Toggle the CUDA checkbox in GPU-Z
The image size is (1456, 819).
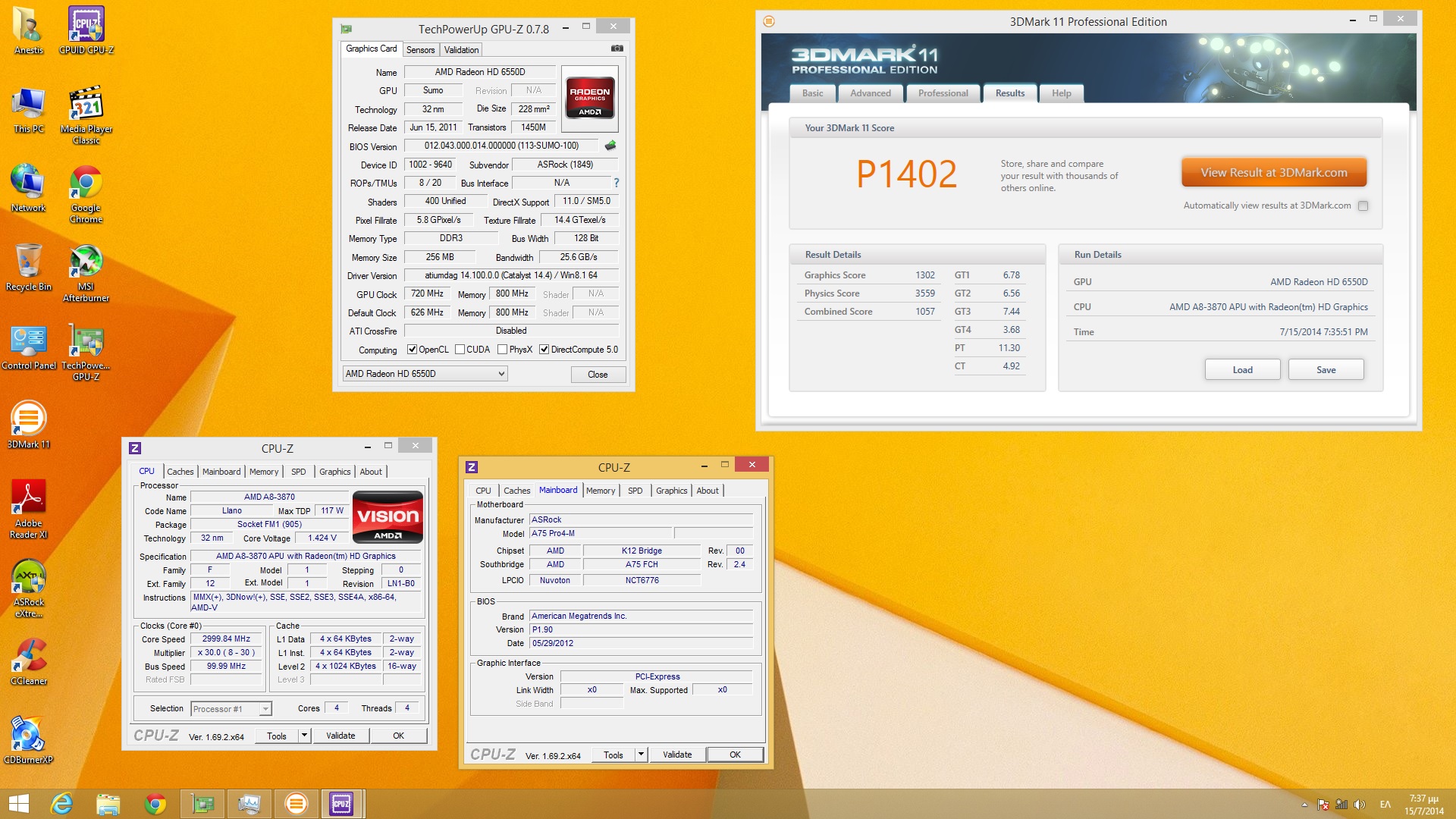point(460,350)
